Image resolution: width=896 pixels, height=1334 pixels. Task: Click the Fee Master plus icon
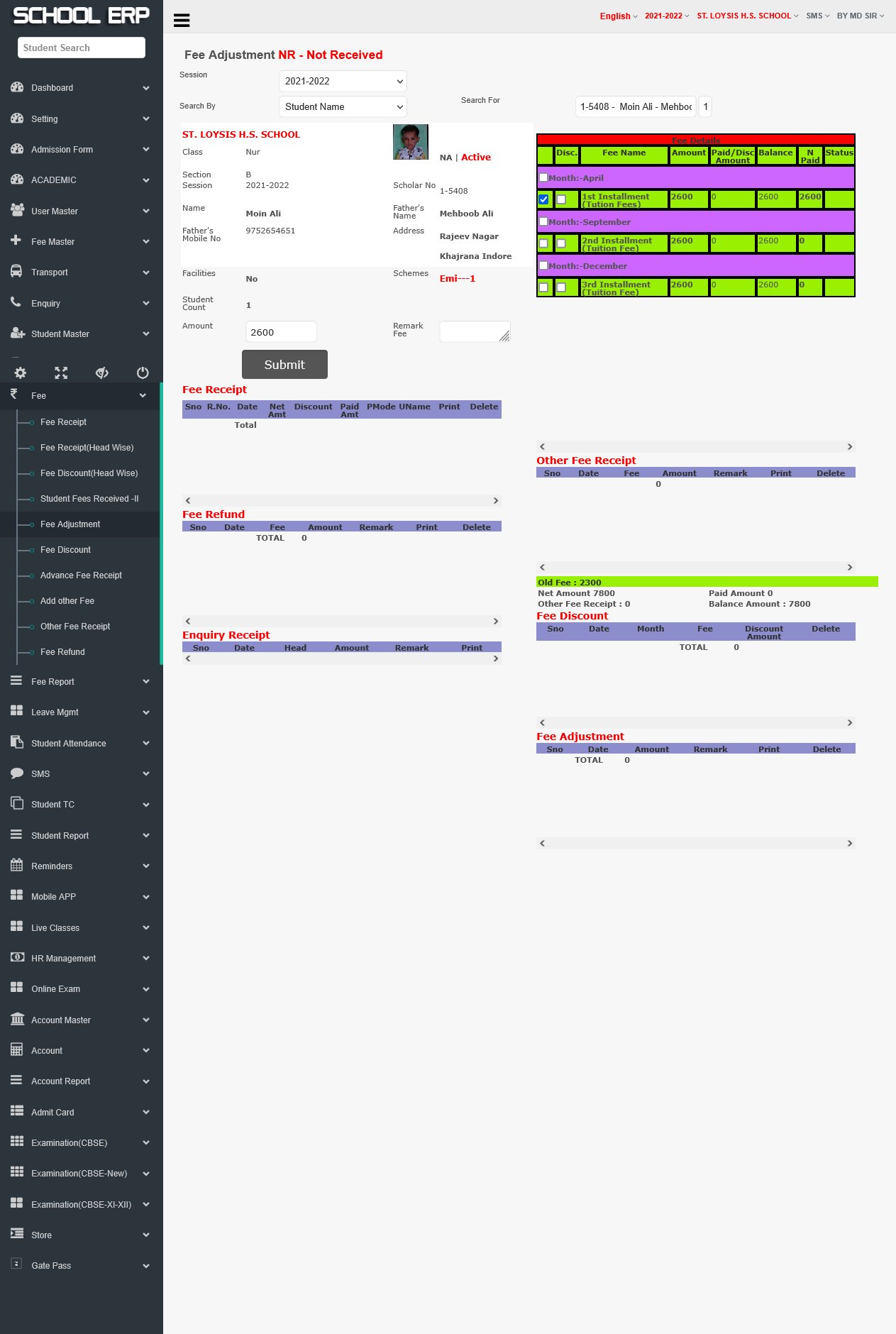pos(16,241)
